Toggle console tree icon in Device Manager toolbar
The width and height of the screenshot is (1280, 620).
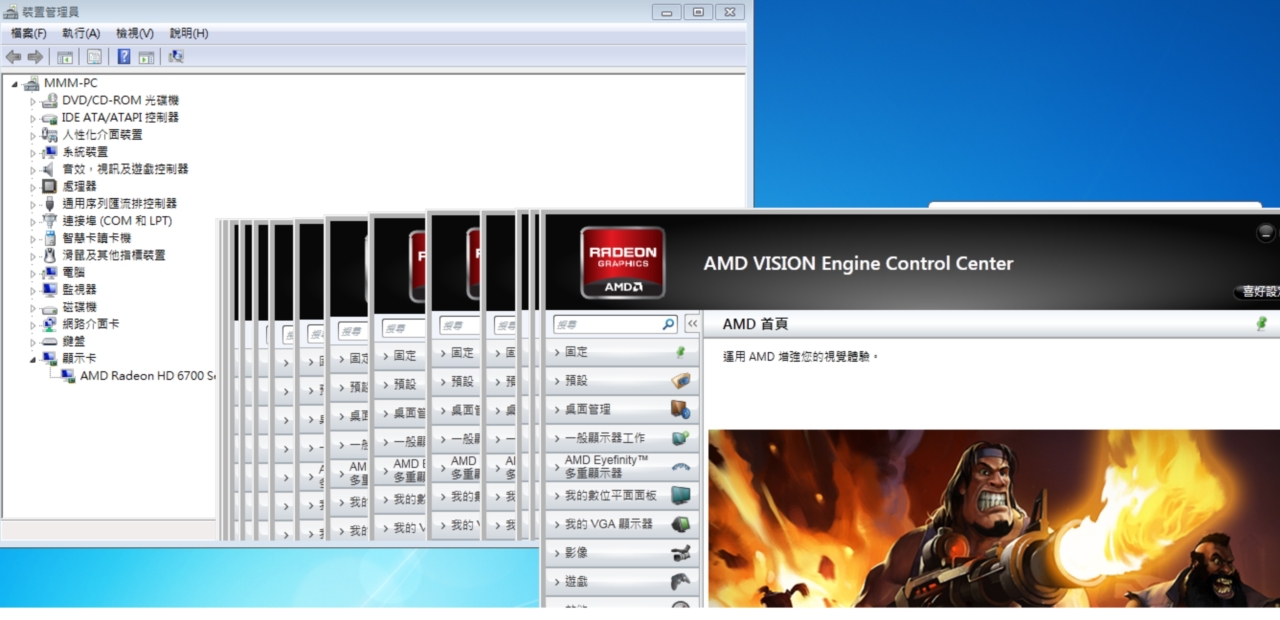[x=65, y=57]
